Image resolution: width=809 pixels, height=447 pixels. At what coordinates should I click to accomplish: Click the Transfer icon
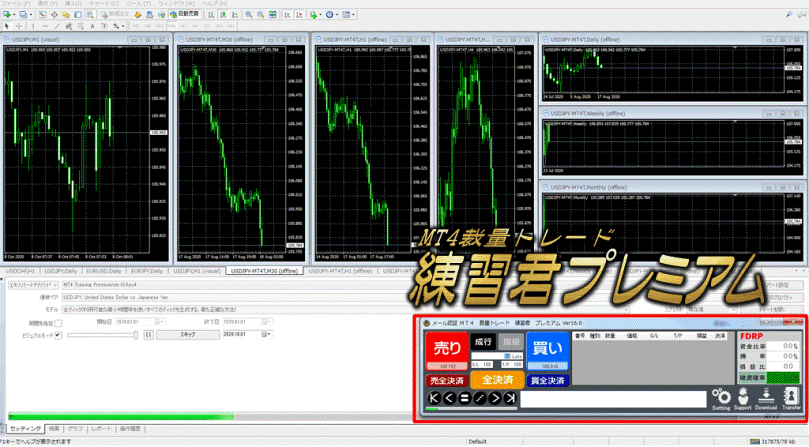coord(791,394)
